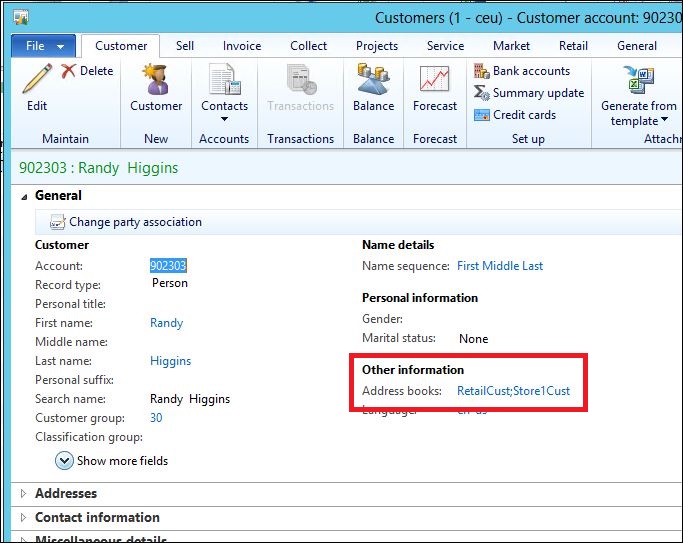Screen dimensions: 683x543
Task: Open the Forecast chart icon
Action: pyautogui.click(x=435, y=80)
